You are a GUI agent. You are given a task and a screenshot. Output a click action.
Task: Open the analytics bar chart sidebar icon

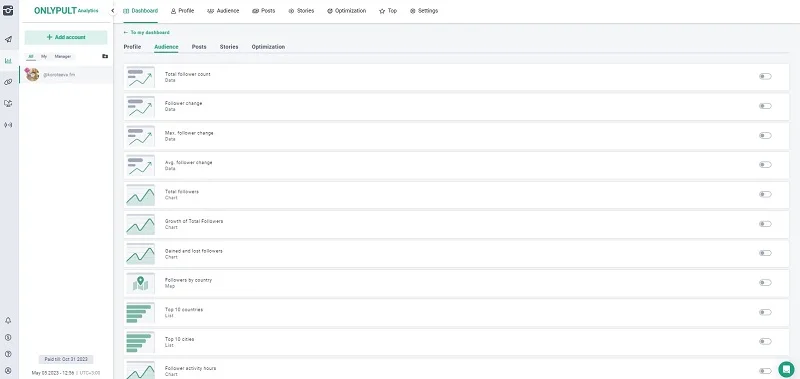(8, 61)
